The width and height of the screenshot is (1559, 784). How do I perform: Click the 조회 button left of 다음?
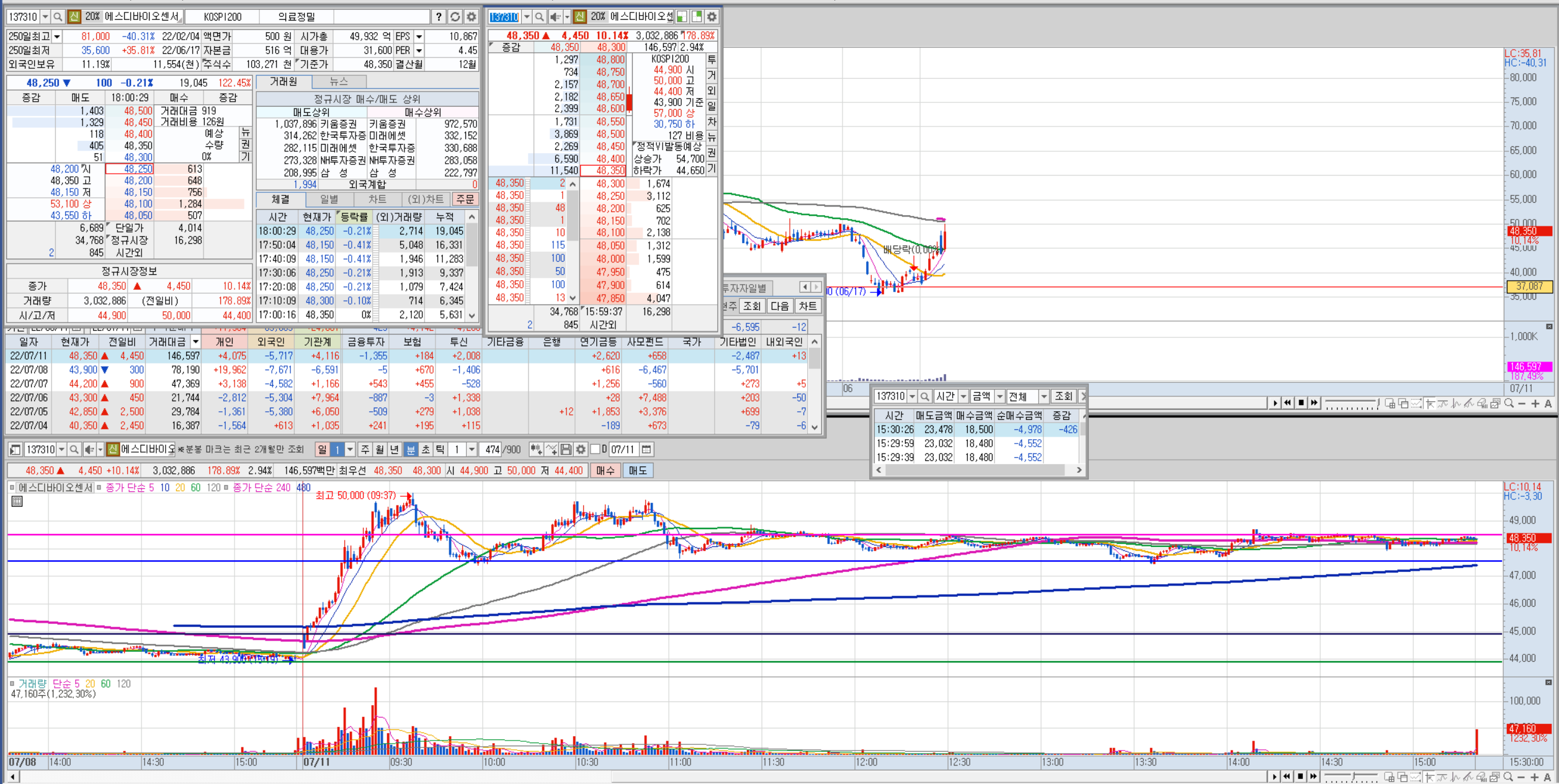(x=752, y=306)
